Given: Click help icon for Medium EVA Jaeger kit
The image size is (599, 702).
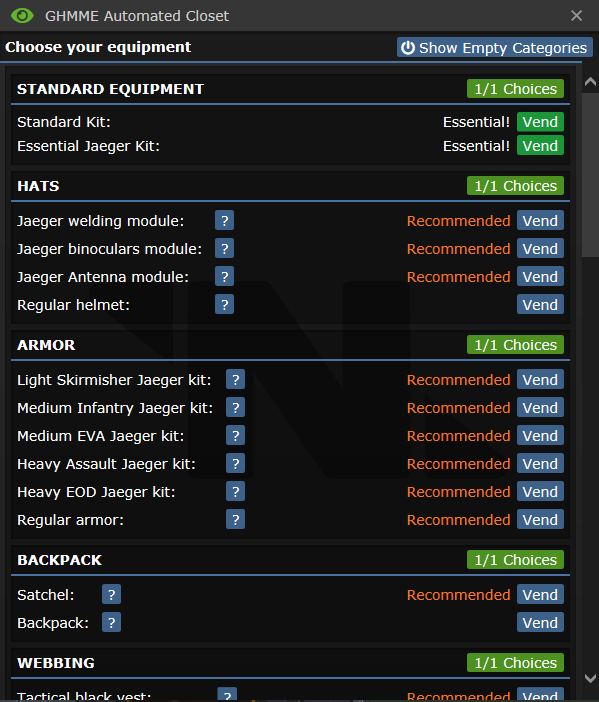Looking at the screenshot, I should 235,436.
